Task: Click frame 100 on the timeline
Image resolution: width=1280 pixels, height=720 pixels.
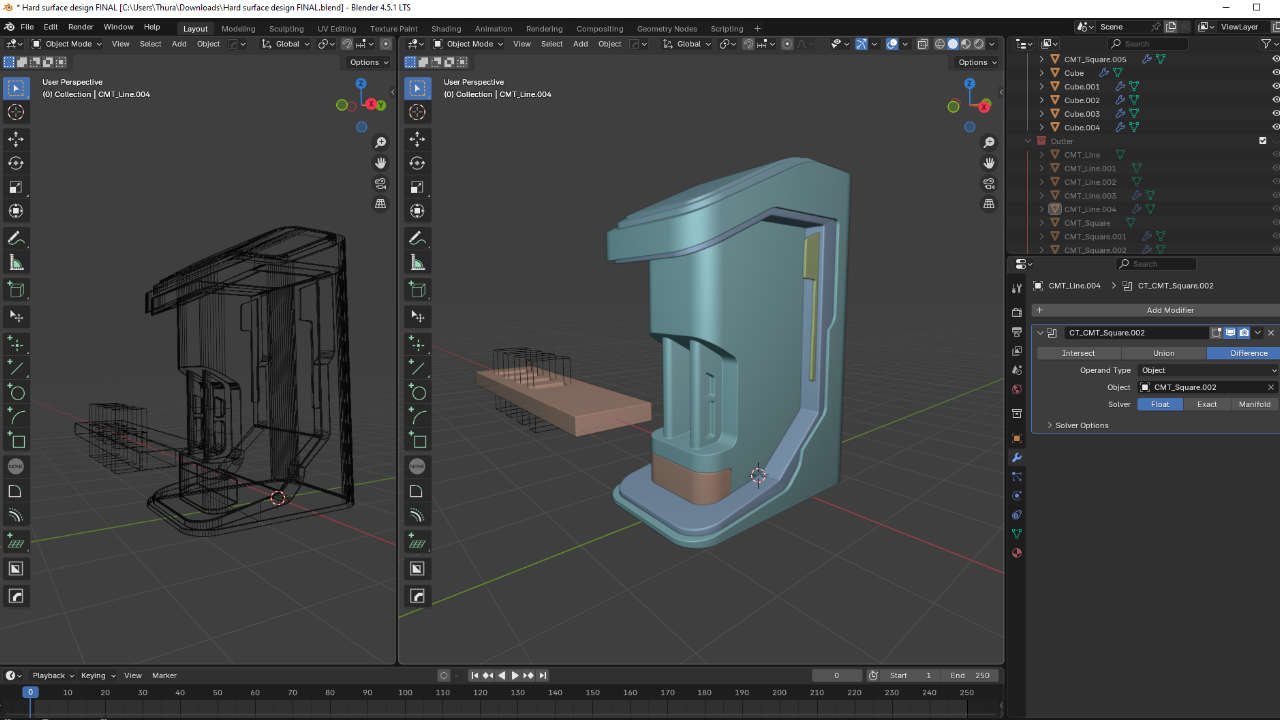Action: [405, 692]
